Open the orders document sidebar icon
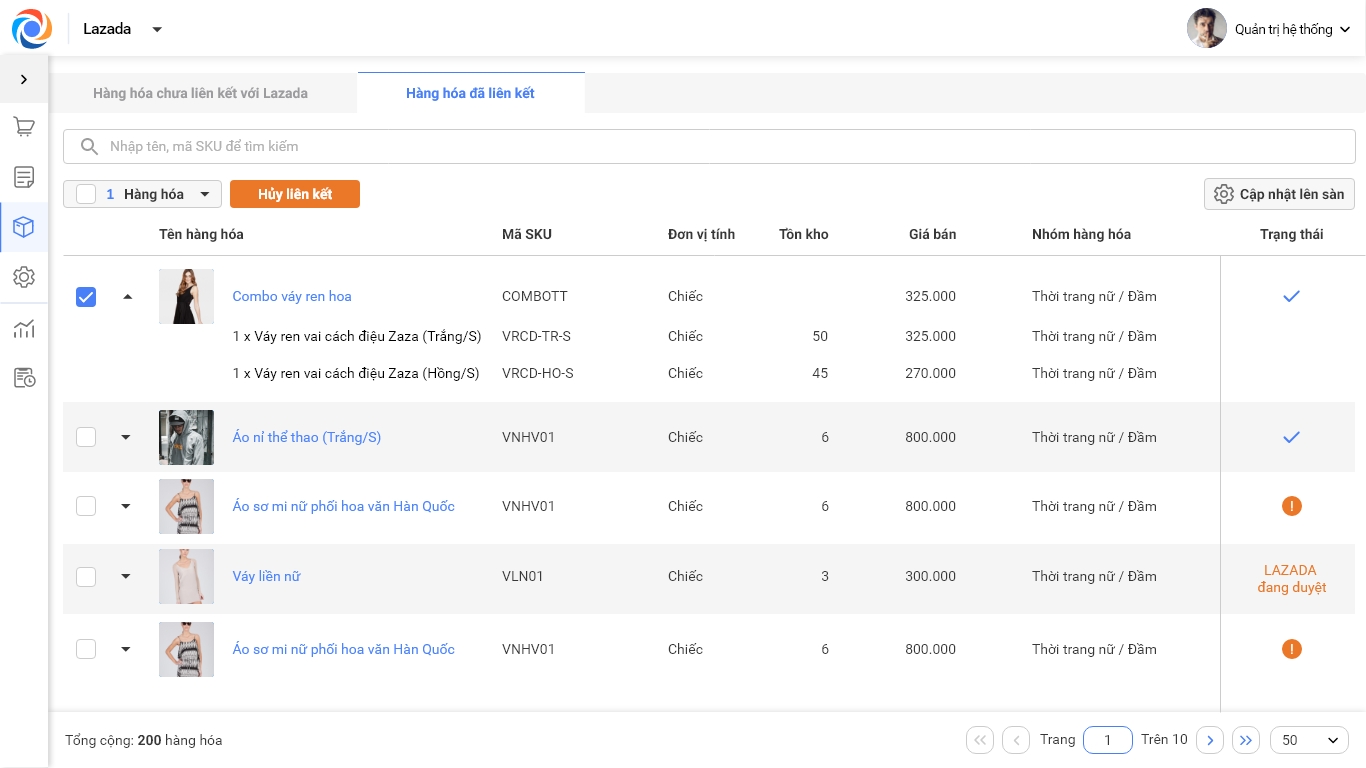 tap(24, 177)
